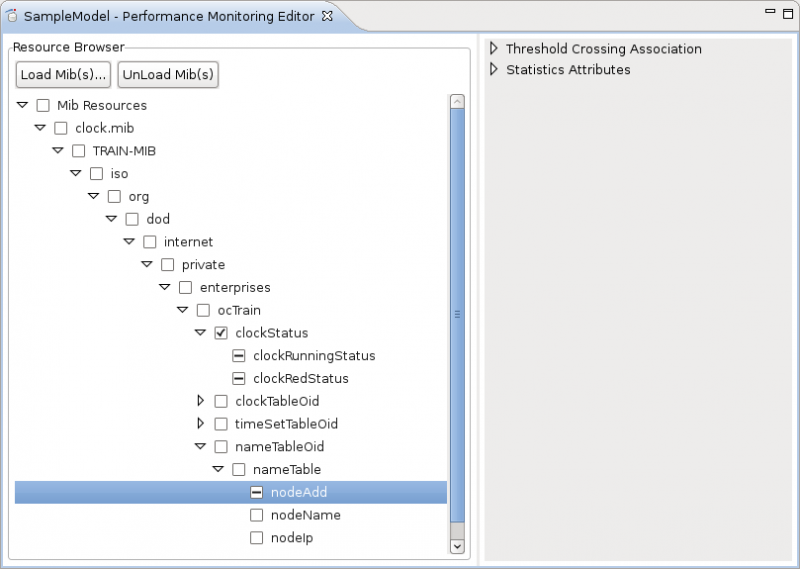Image resolution: width=800 pixels, height=569 pixels.
Task: Collapse the enterprises node
Action: pyautogui.click(x=165, y=287)
